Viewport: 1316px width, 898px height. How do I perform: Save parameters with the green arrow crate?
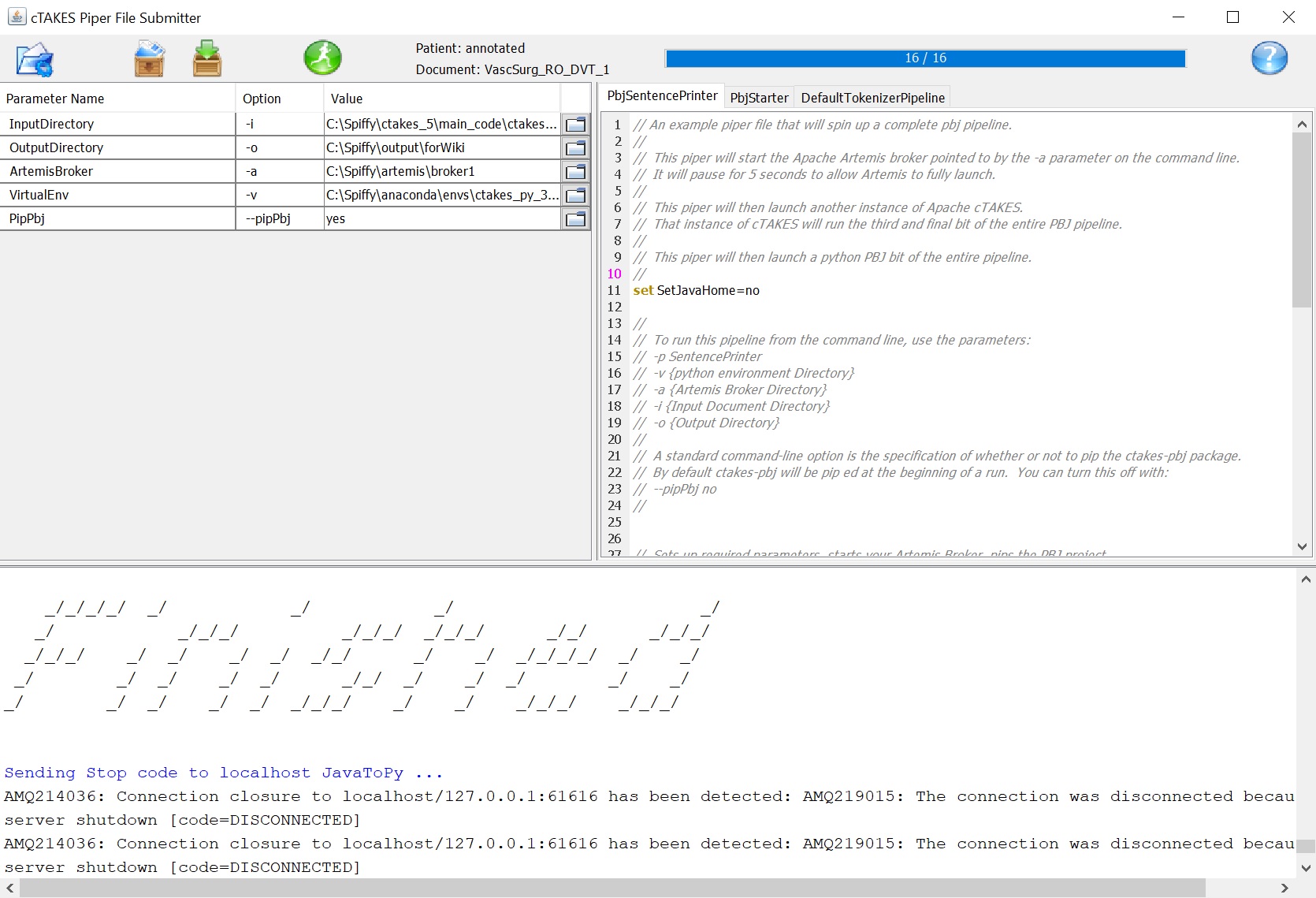click(x=207, y=60)
